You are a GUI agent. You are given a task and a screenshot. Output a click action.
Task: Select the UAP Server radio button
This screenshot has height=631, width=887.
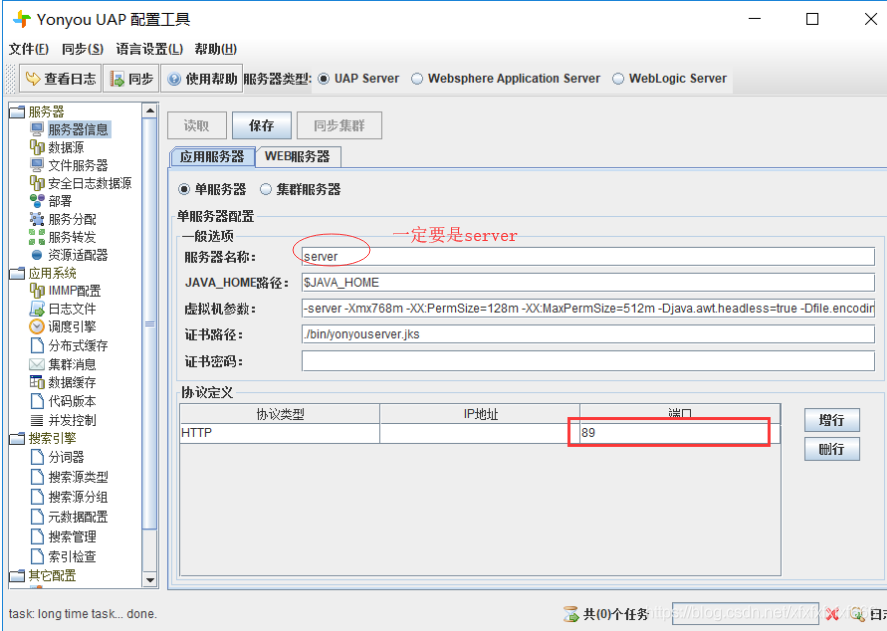pos(324,79)
